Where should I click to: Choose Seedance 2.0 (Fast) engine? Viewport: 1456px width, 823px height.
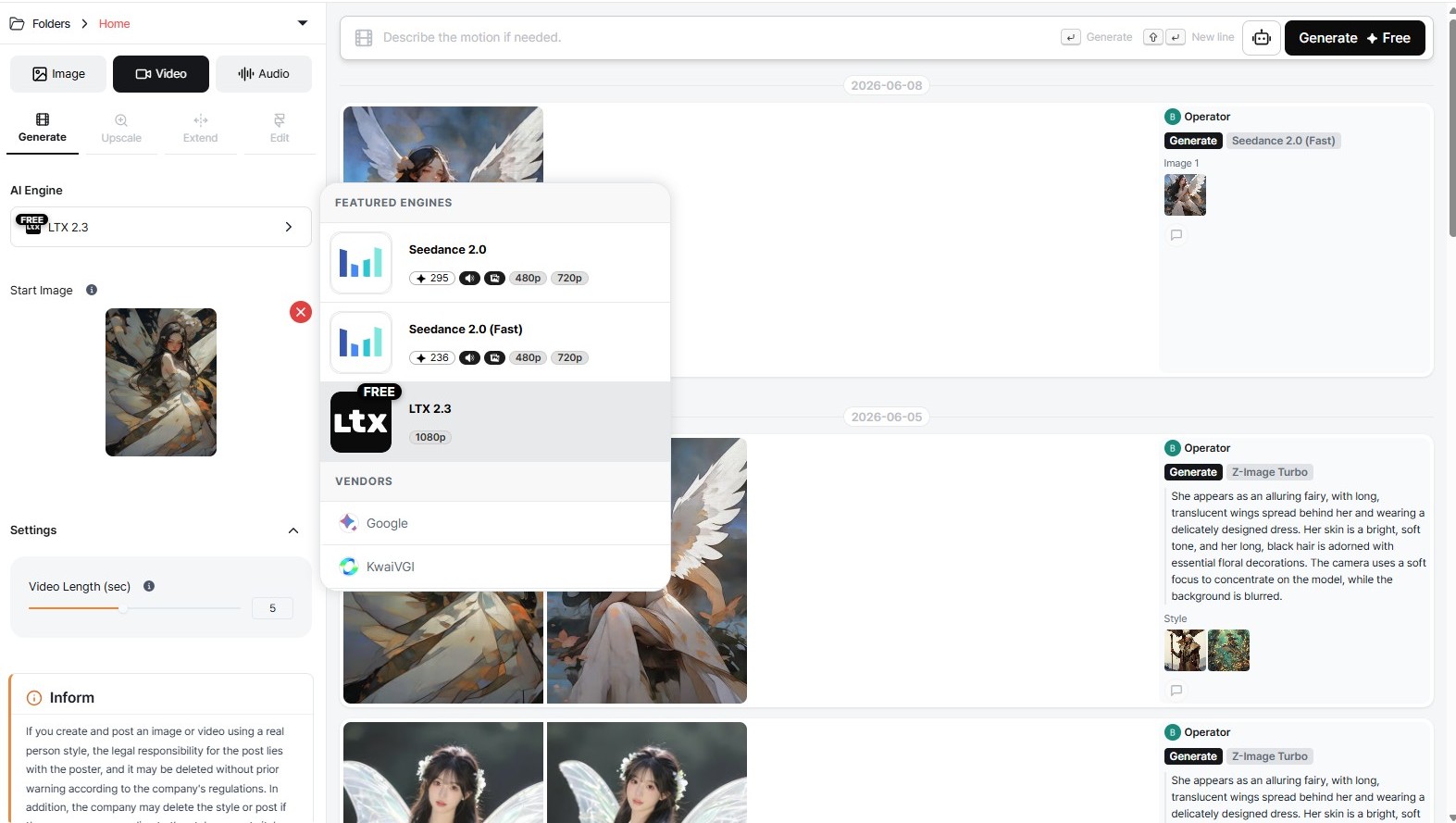495,343
